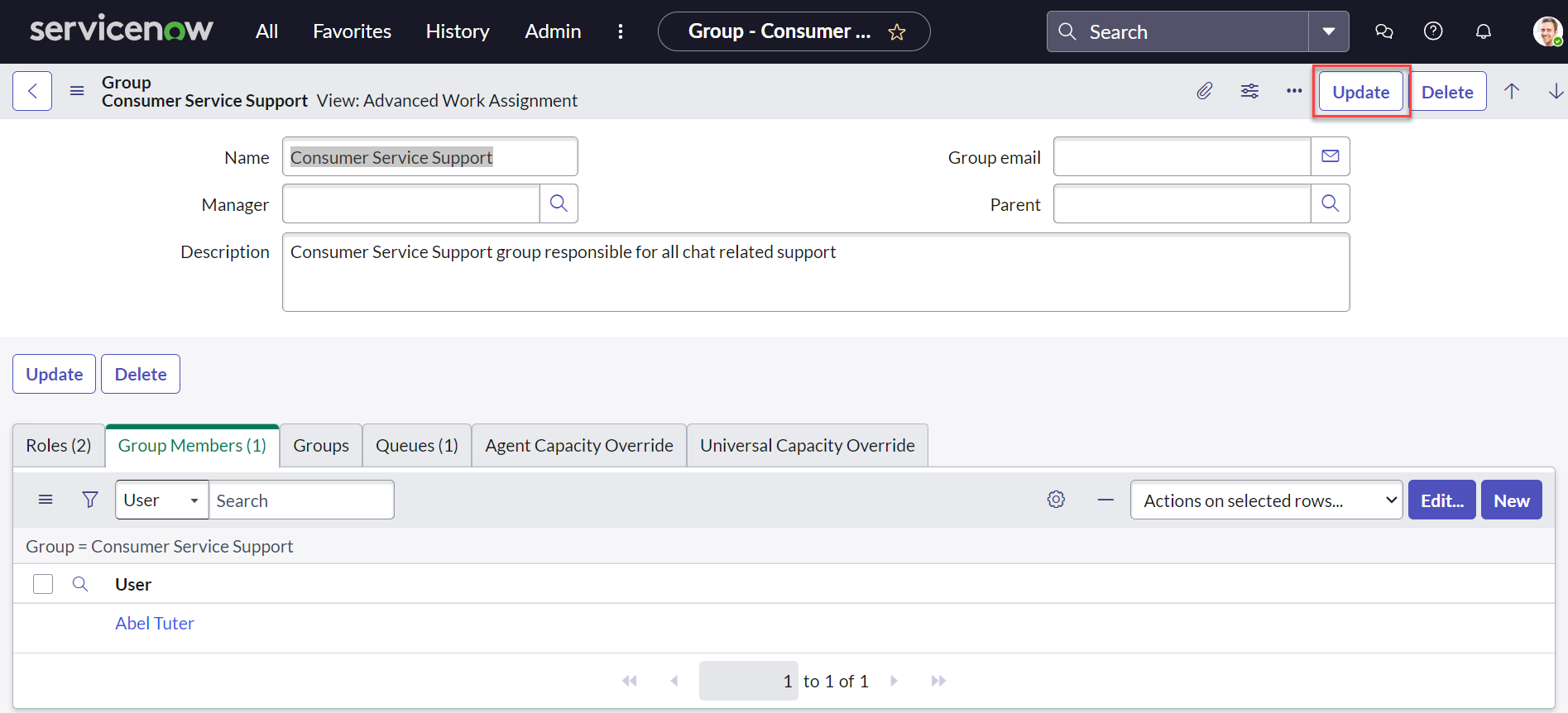Switch to the Roles (2) tab

coord(59,446)
